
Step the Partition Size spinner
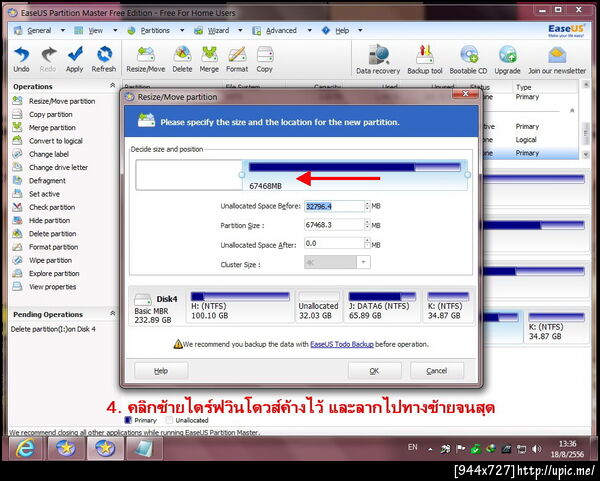tap(367, 225)
